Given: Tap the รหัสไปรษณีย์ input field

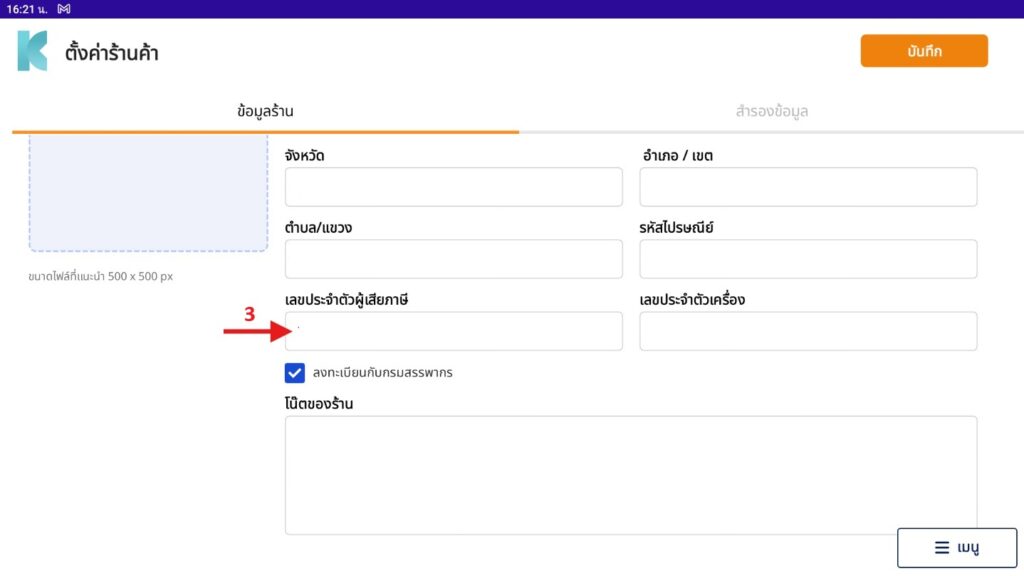Looking at the screenshot, I should (808, 259).
